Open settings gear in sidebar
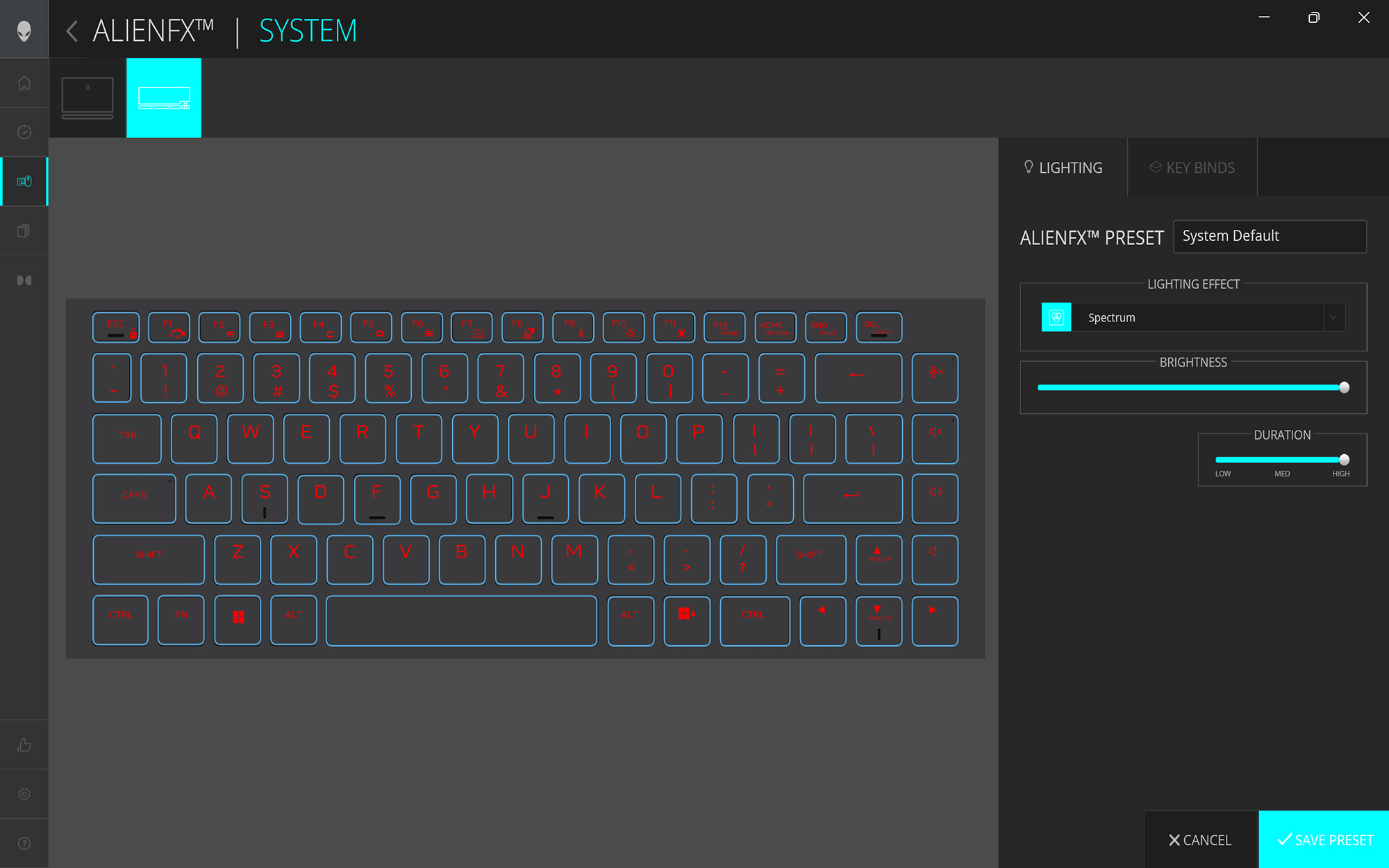1389x868 pixels. (x=24, y=794)
